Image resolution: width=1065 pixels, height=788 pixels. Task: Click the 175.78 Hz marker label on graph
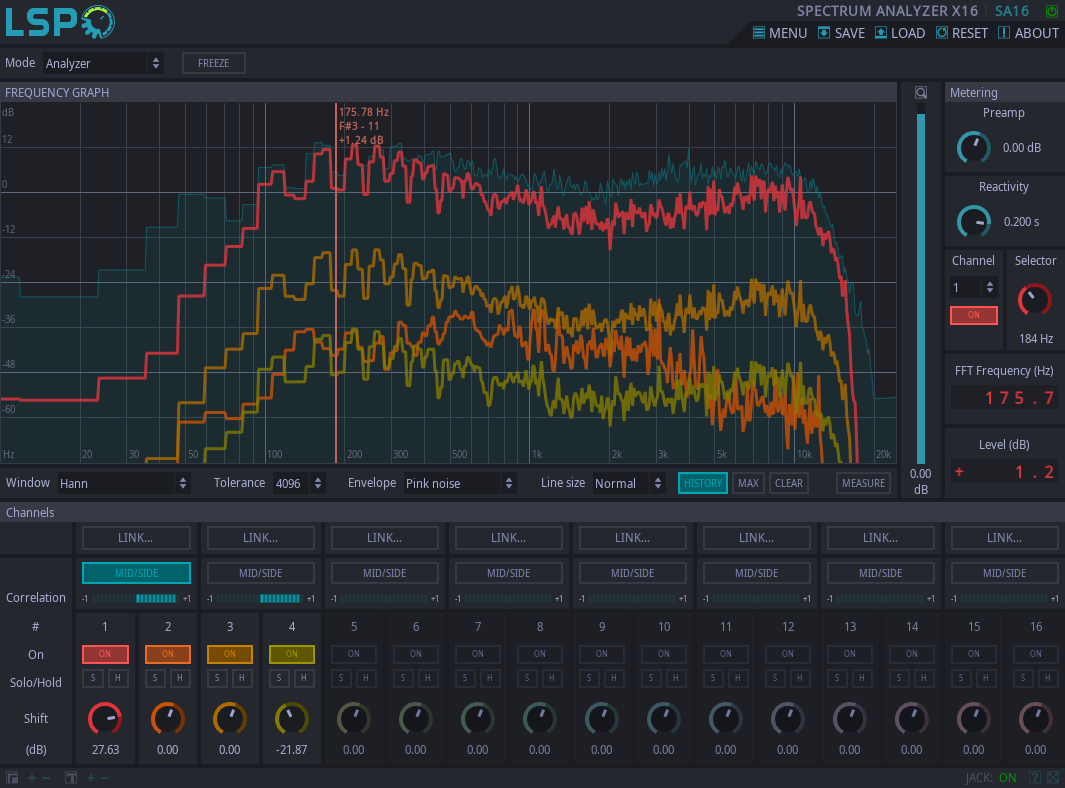point(364,112)
